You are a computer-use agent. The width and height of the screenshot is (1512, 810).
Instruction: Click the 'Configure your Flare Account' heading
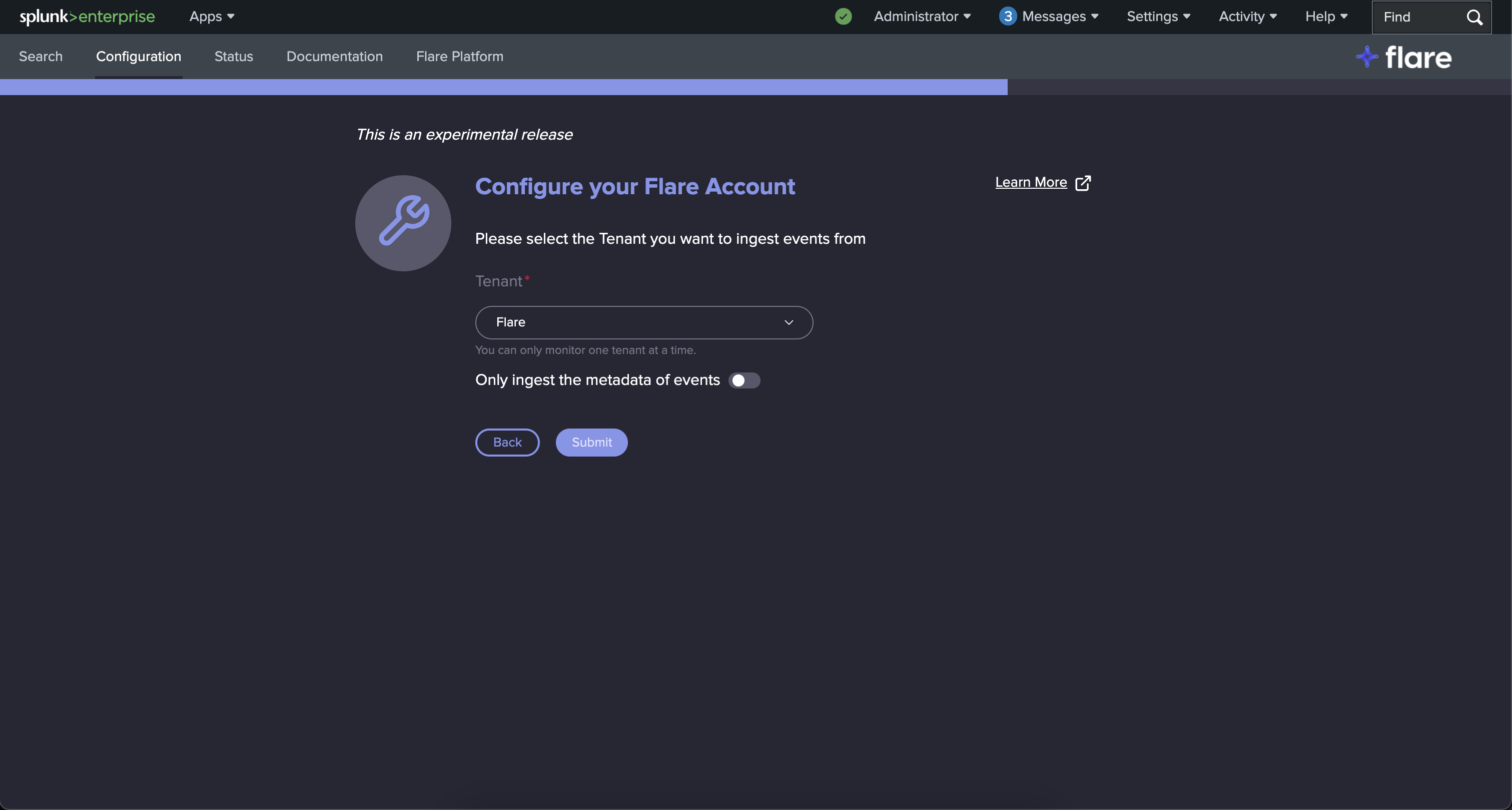pyautogui.click(x=635, y=186)
